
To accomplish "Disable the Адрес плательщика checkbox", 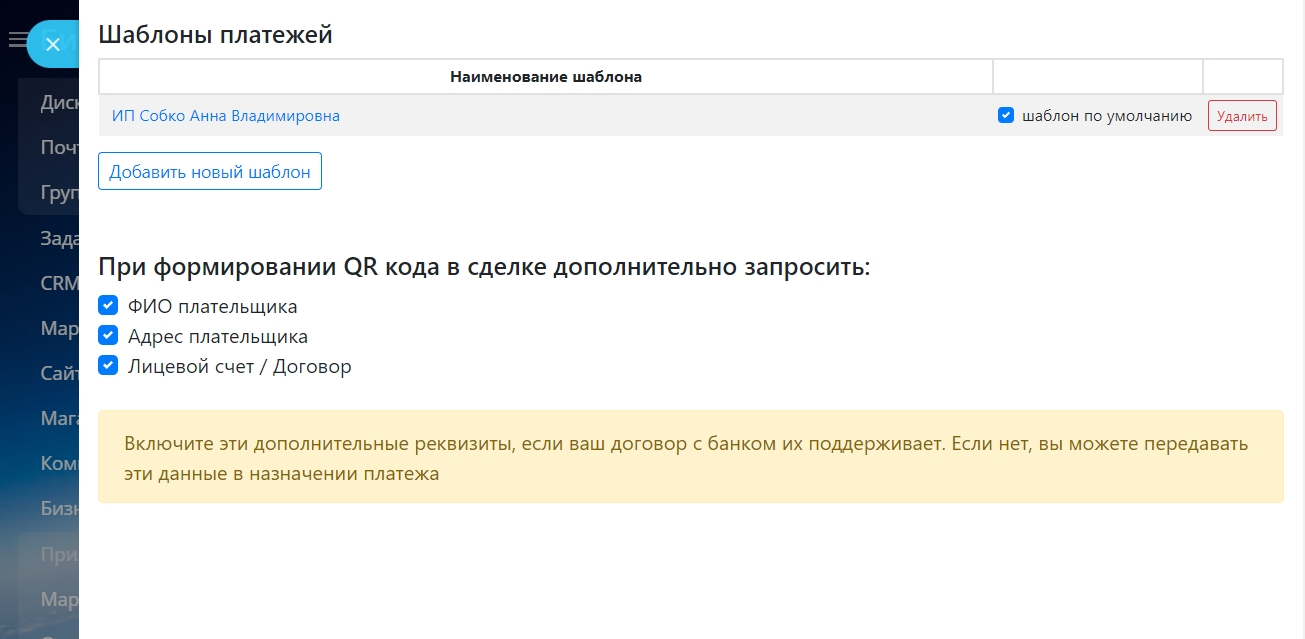I will 109,336.
